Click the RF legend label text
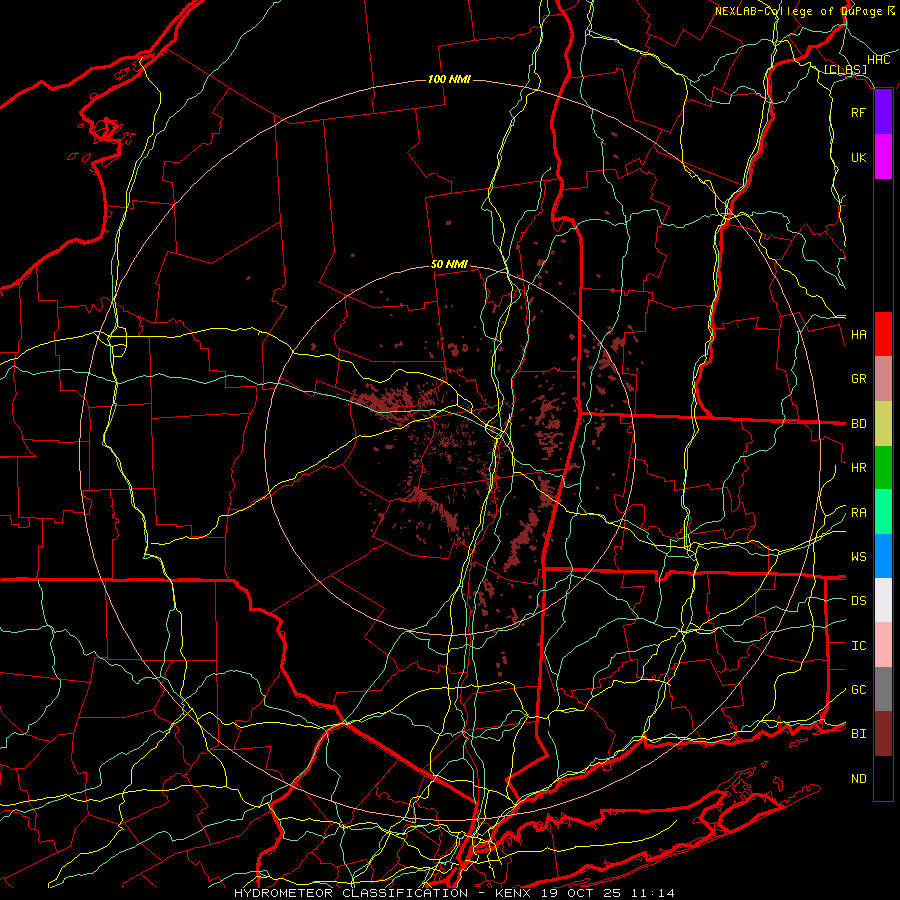 (859, 112)
